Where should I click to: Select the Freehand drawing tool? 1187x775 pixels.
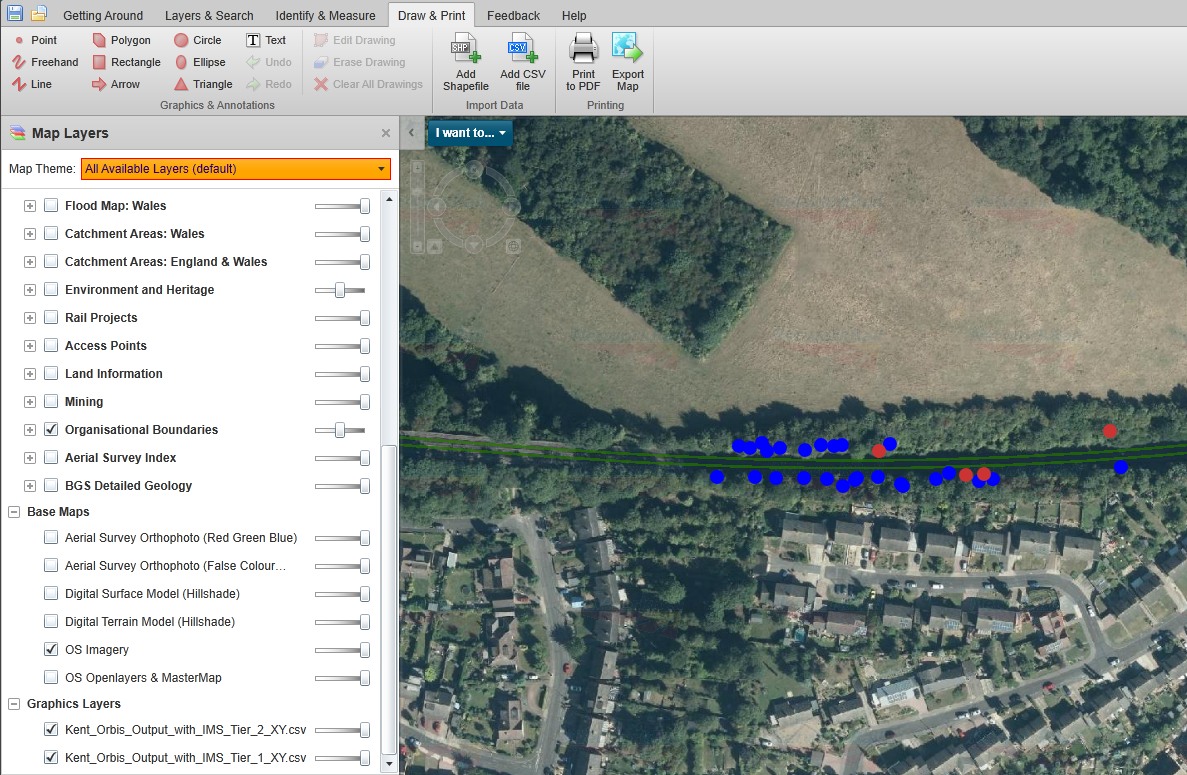[45, 62]
